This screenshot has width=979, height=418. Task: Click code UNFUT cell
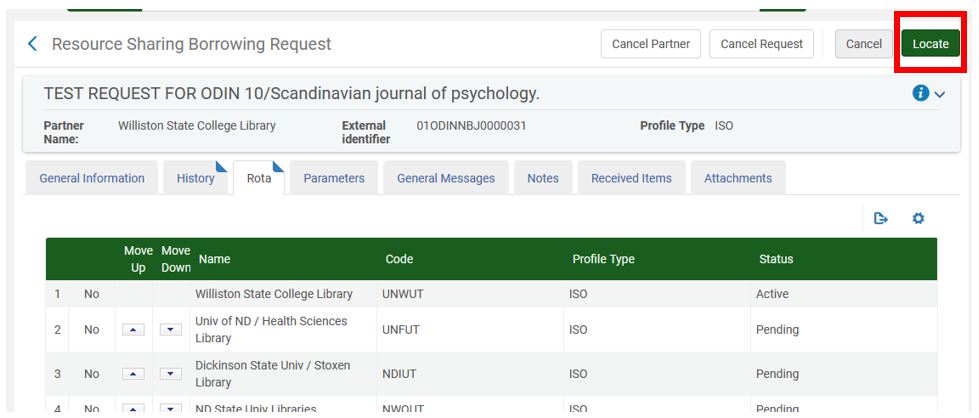pyautogui.click(x=401, y=329)
